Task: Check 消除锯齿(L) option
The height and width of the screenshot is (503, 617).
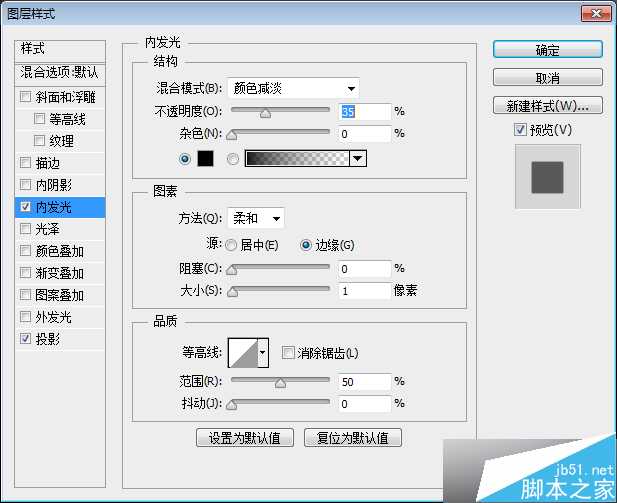Action: [288, 352]
